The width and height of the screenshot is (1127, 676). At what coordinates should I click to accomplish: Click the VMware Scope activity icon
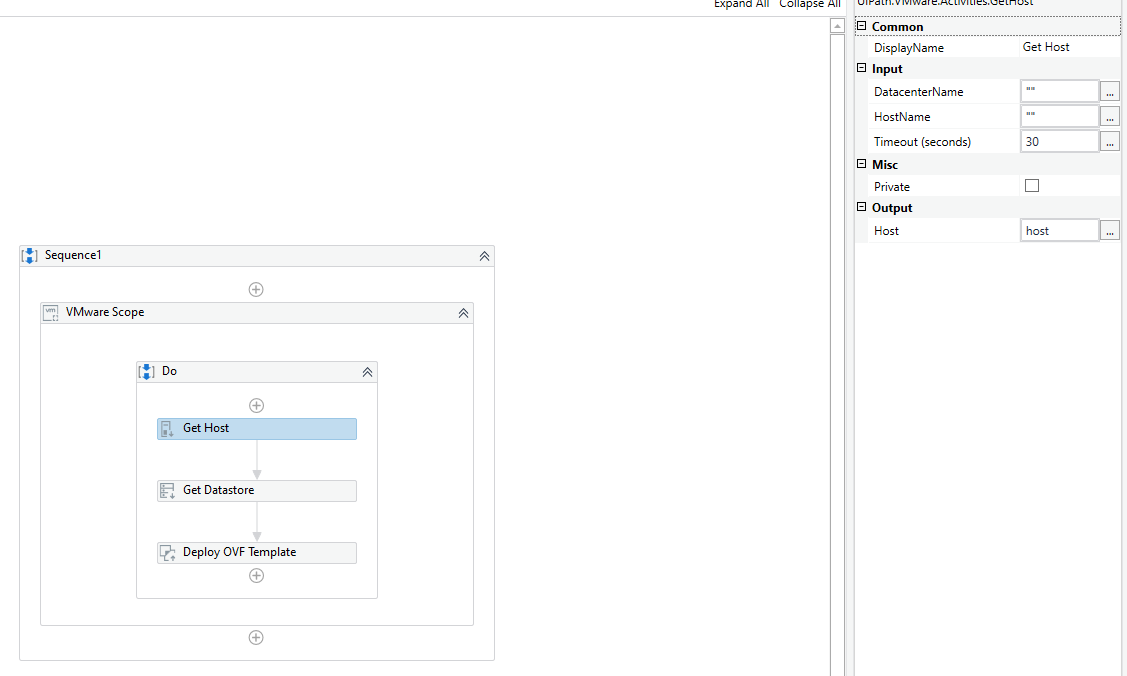coord(51,312)
